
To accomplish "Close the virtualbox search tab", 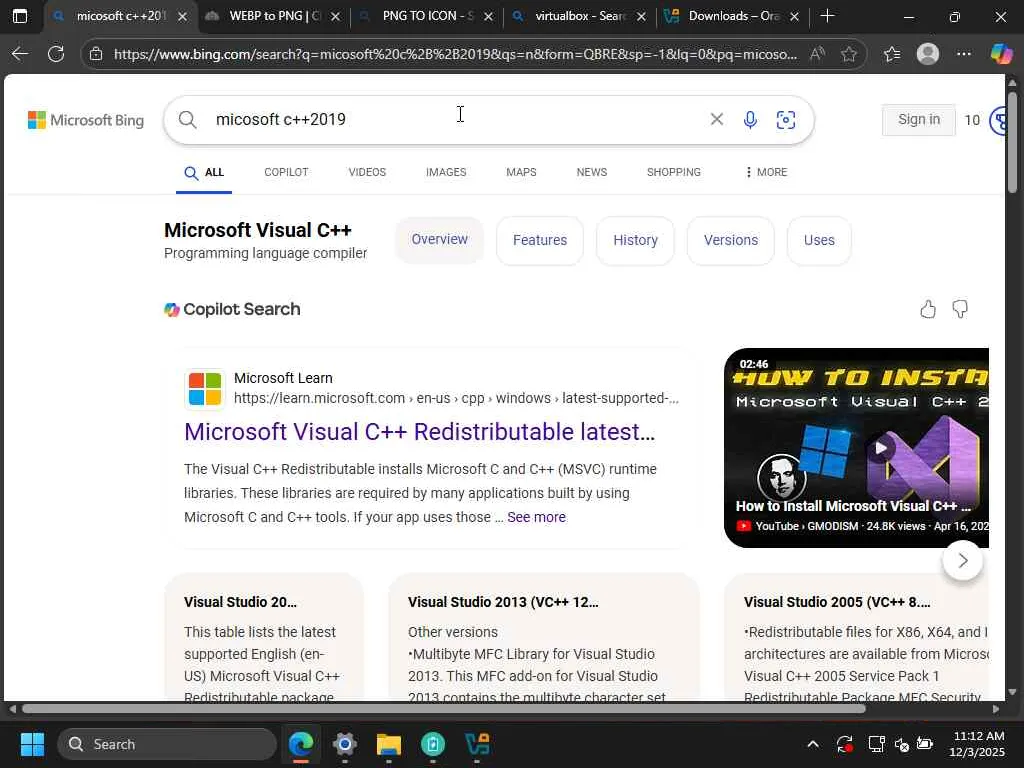I will tap(641, 17).
